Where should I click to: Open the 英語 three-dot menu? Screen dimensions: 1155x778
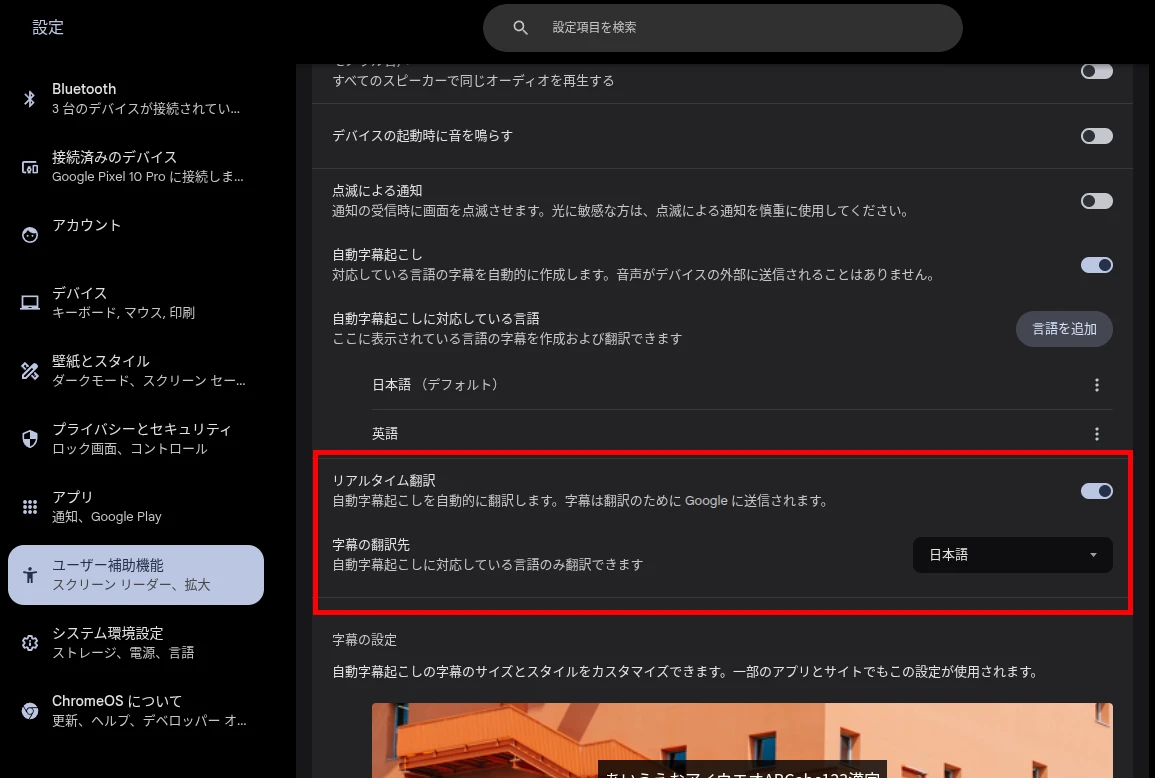(x=1096, y=433)
